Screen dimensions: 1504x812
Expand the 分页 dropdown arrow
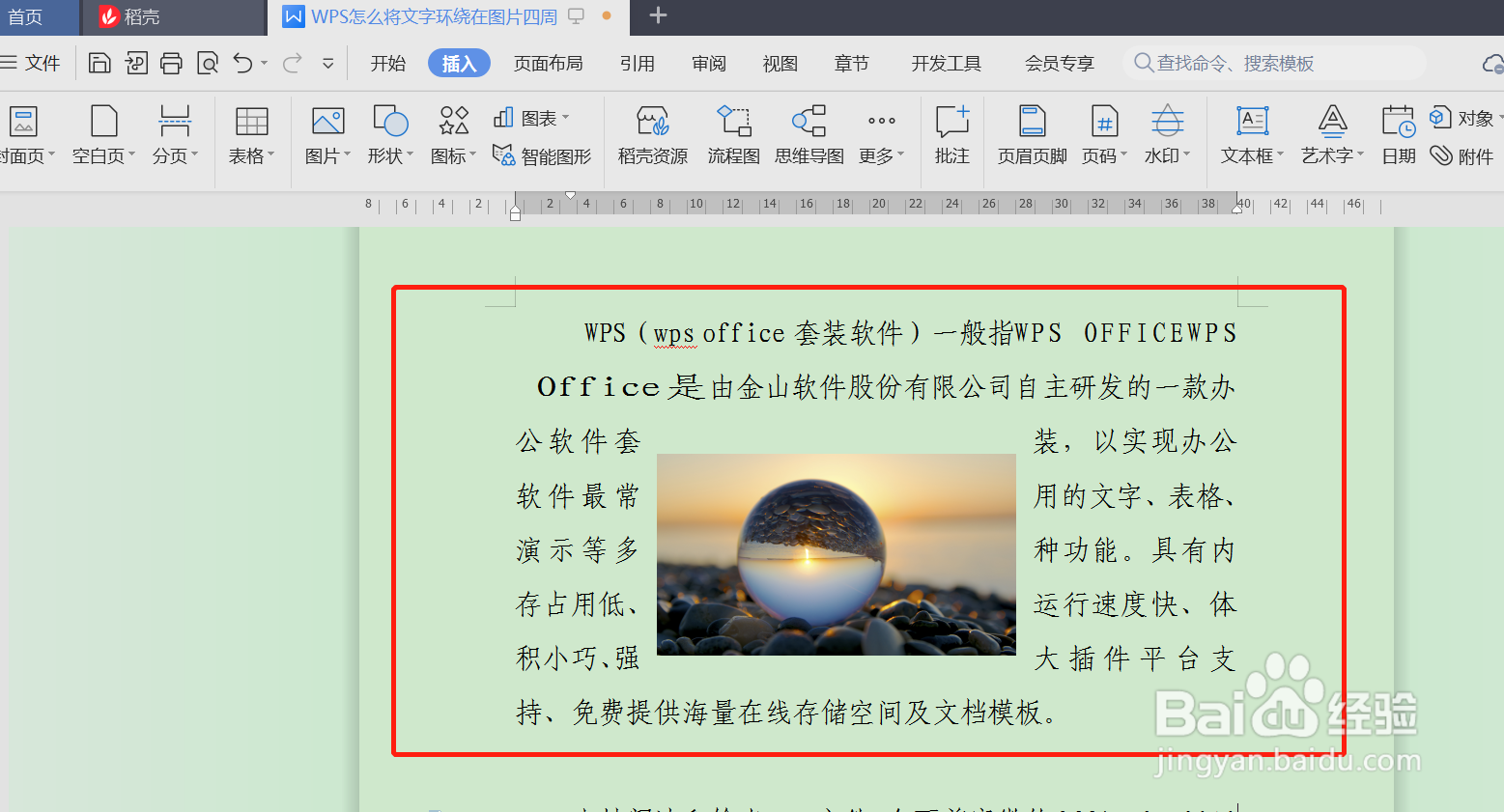[194, 154]
